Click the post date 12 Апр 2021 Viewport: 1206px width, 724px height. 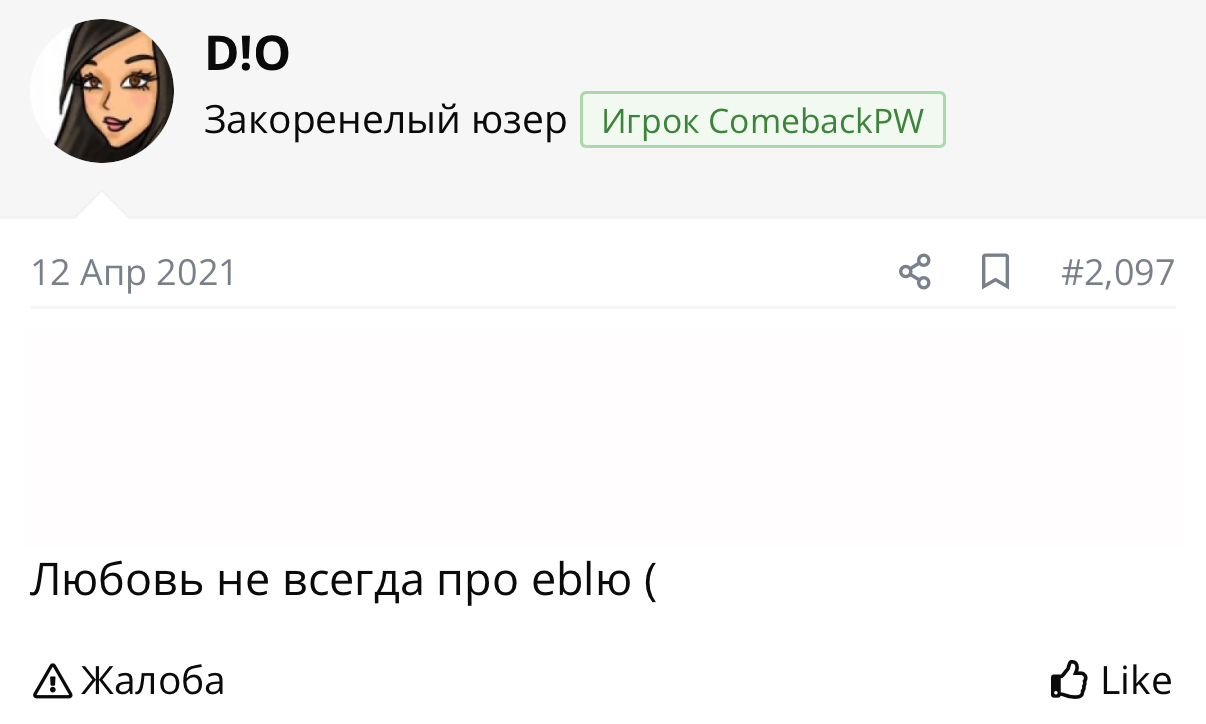click(133, 273)
